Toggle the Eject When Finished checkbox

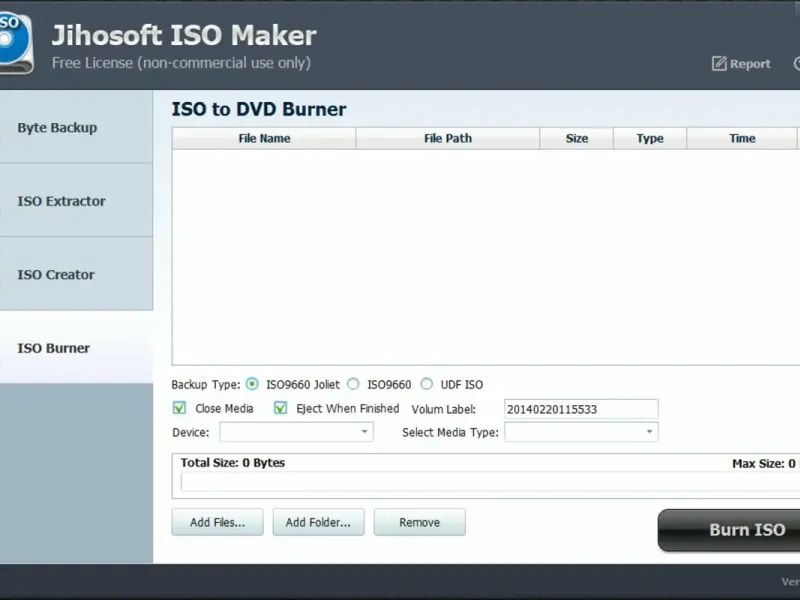pyautogui.click(x=280, y=408)
